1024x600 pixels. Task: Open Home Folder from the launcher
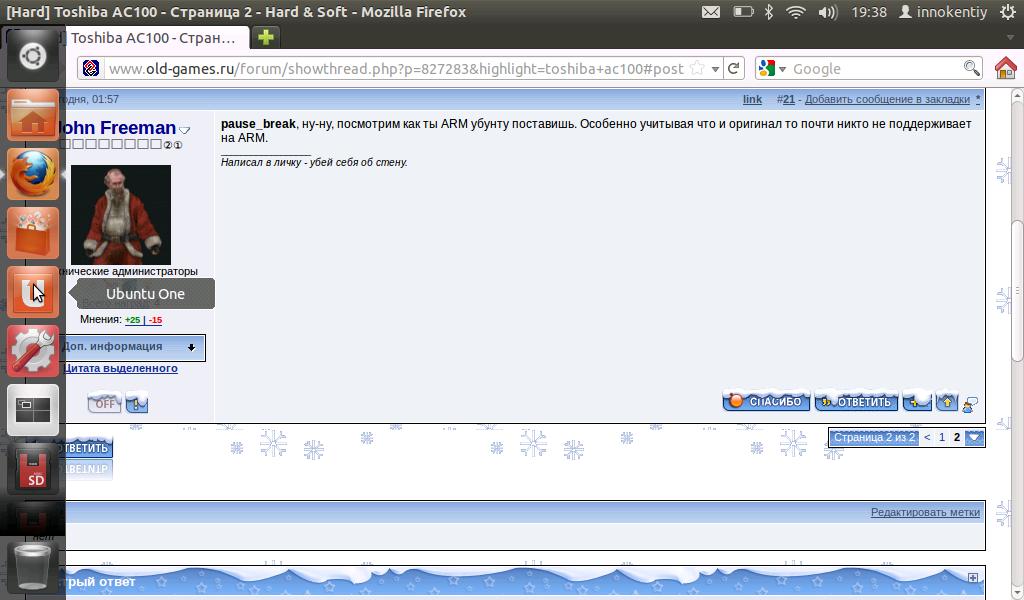click(x=33, y=116)
